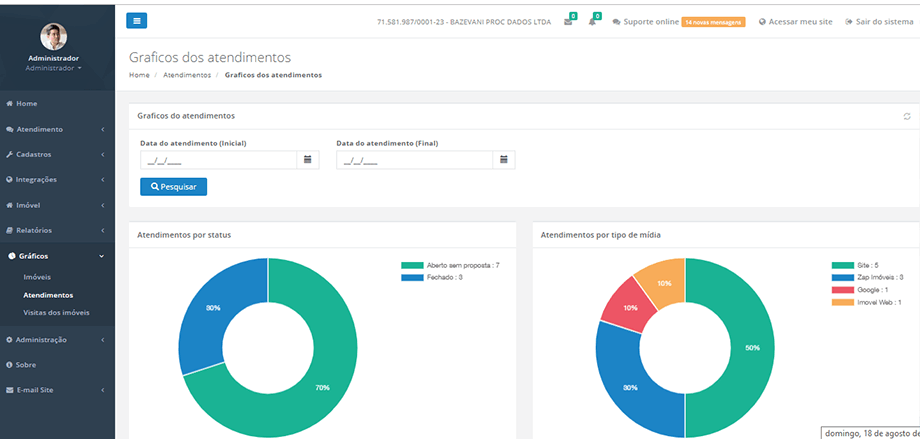
Task: Expand the Administração menu chevron
Action: click(x=103, y=340)
